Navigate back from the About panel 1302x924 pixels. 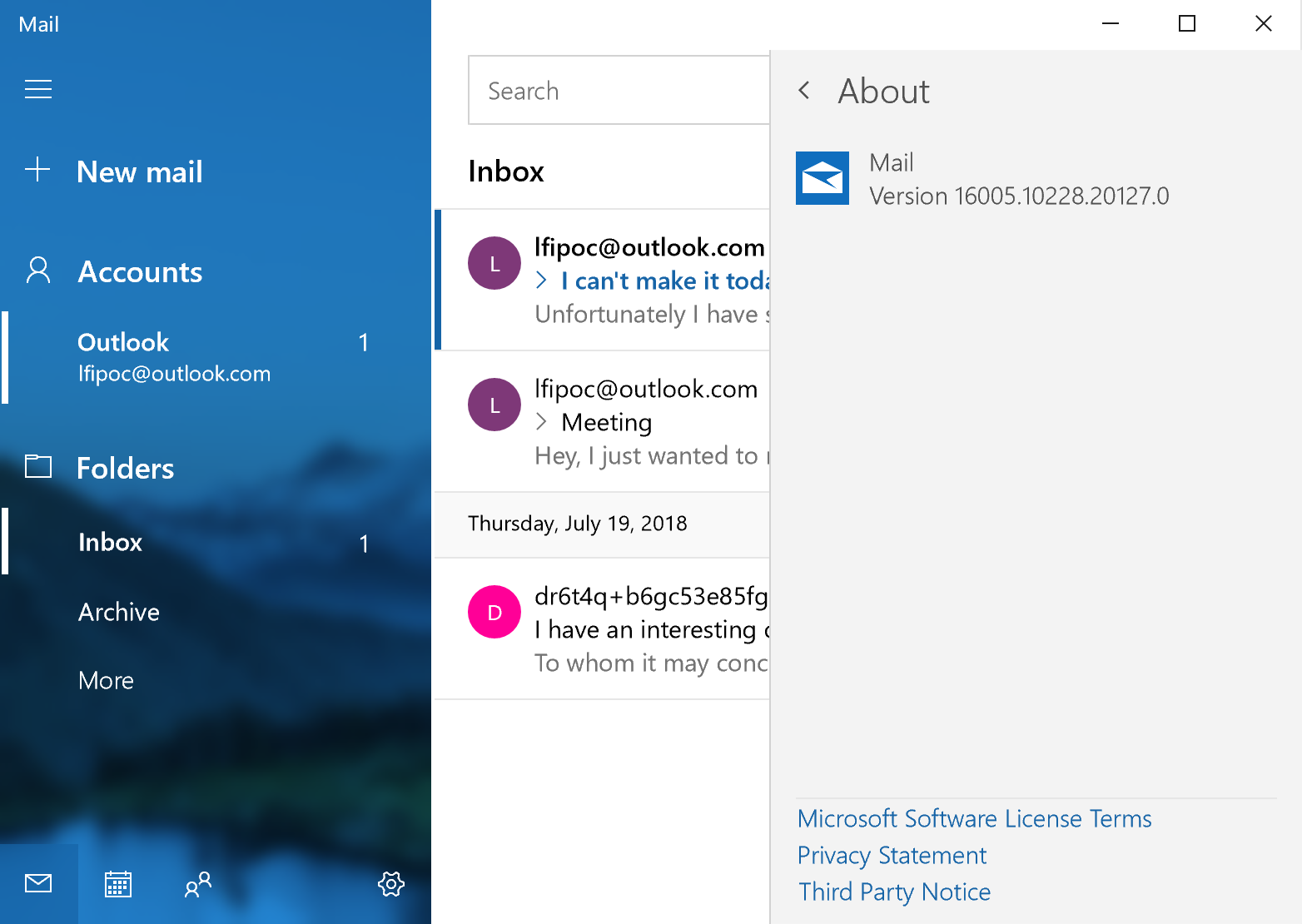tap(804, 90)
